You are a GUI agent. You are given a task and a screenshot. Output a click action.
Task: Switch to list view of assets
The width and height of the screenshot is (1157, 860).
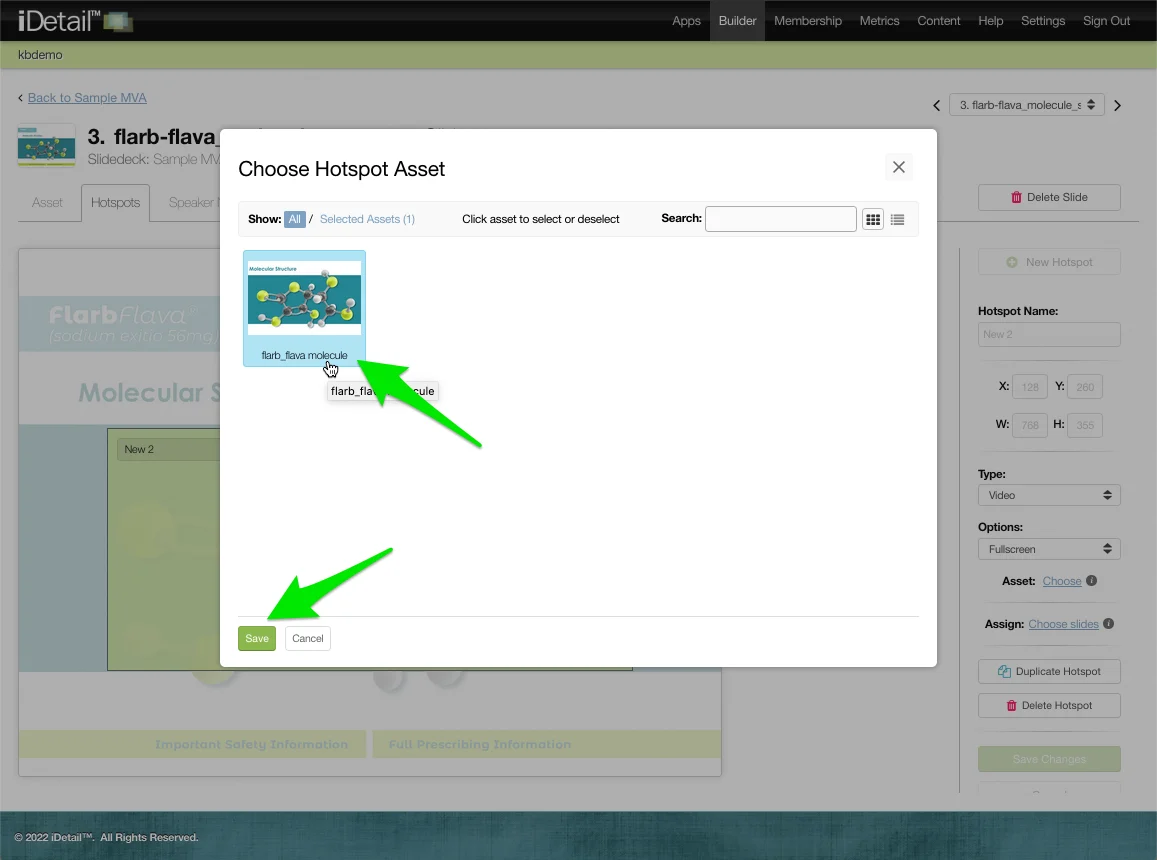click(x=897, y=219)
